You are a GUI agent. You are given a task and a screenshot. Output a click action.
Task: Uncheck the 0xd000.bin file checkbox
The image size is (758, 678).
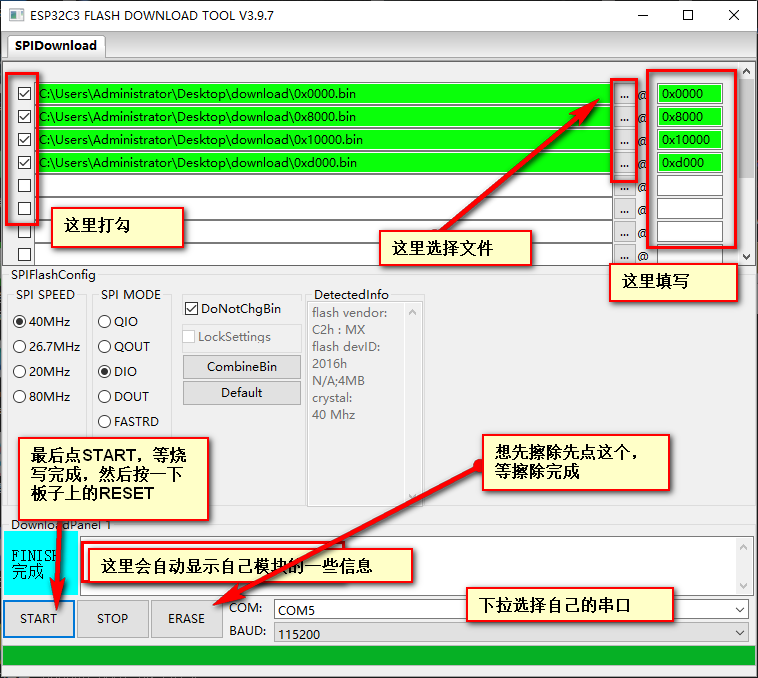(x=24, y=162)
